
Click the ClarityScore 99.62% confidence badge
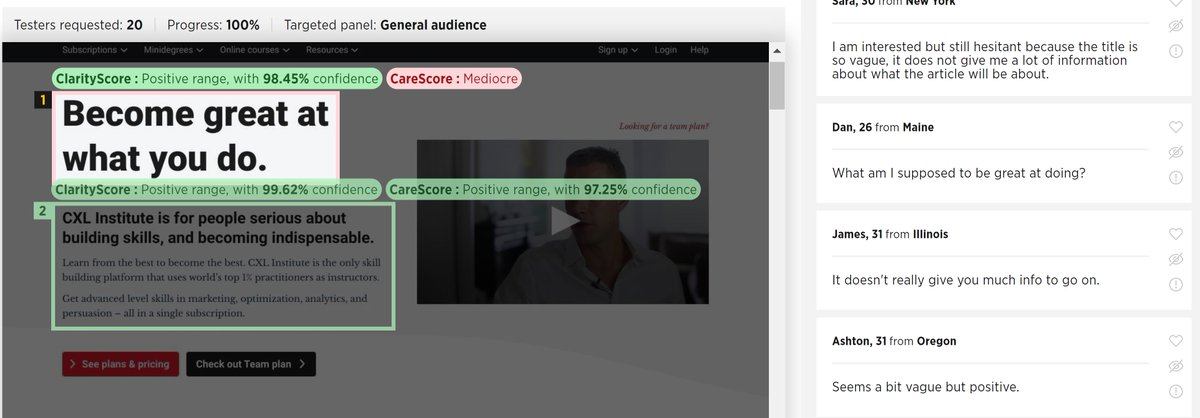coord(217,189)
